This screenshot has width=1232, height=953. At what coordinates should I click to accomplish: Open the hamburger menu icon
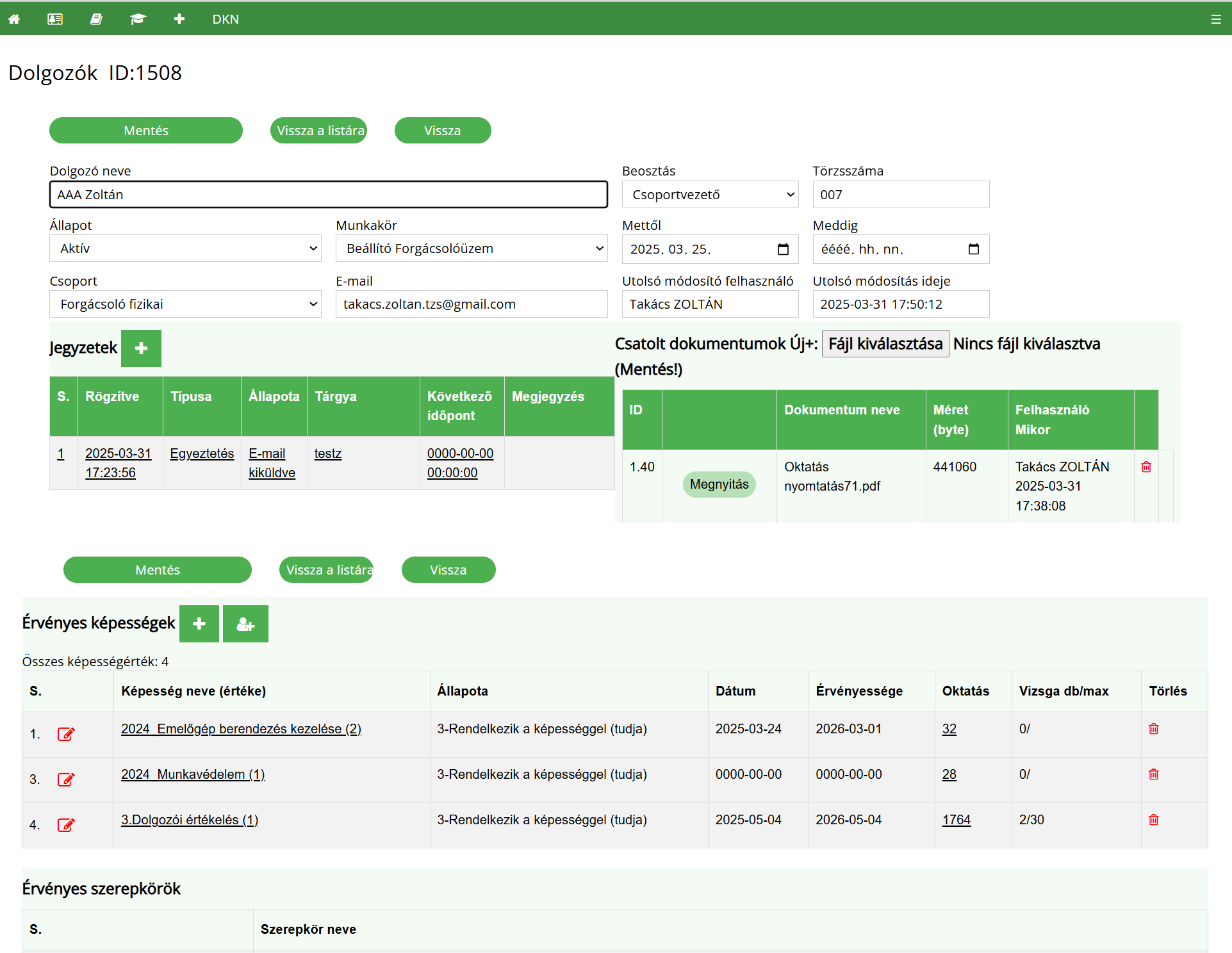point(1215,19)
